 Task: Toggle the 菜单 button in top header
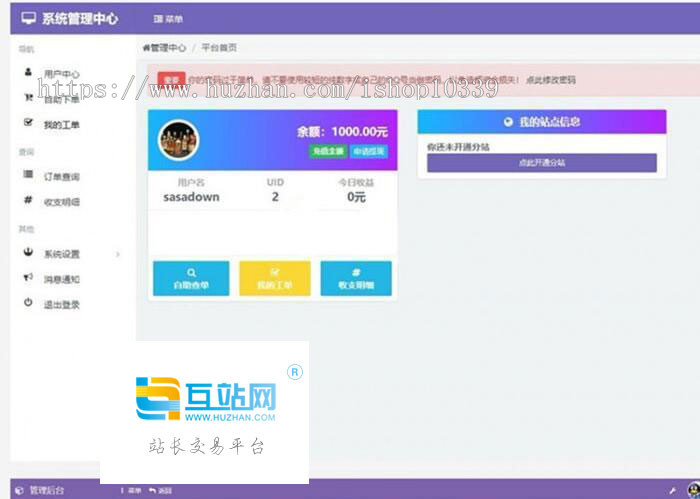168,19
